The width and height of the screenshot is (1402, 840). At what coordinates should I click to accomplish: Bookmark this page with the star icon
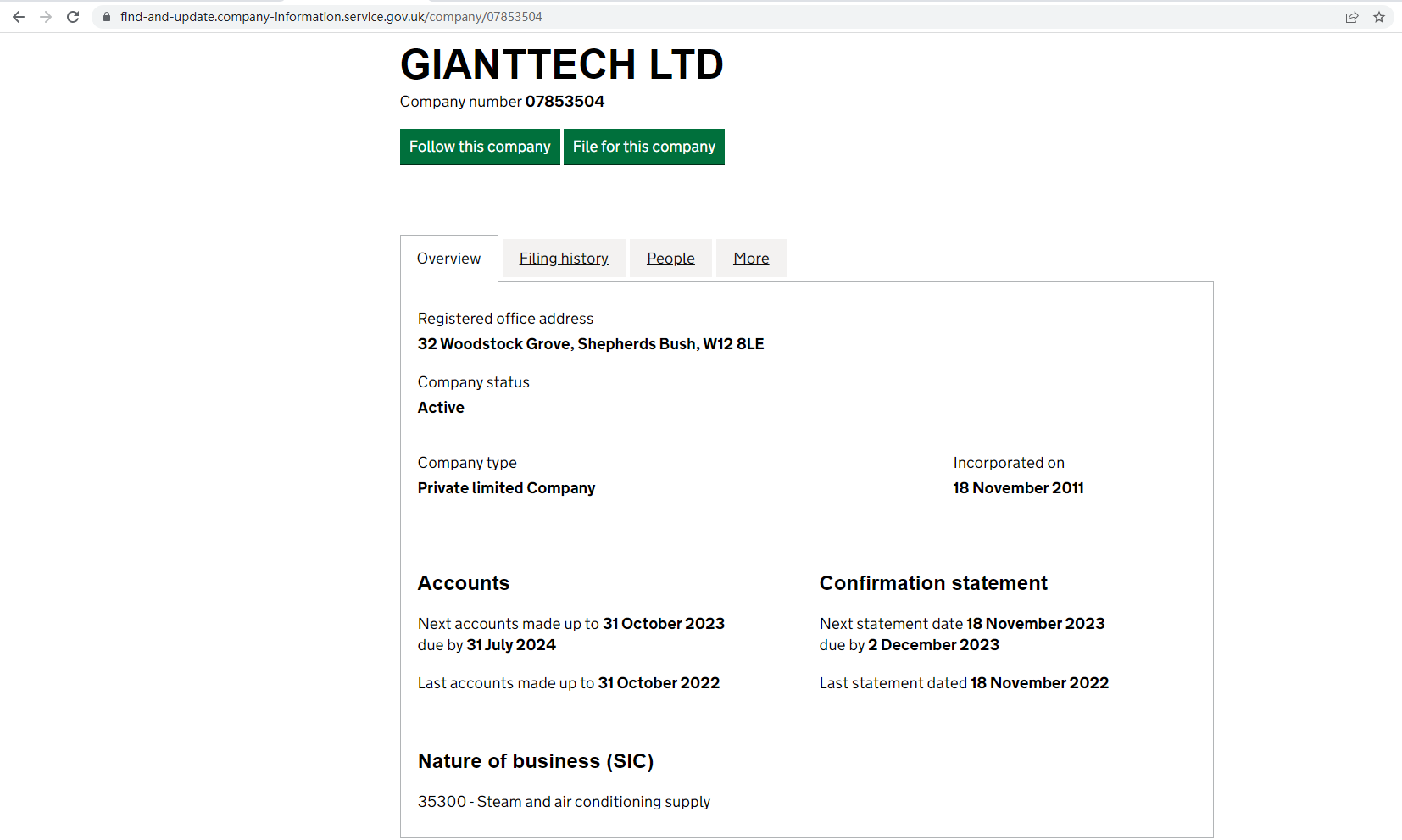tap(1379, 17)
